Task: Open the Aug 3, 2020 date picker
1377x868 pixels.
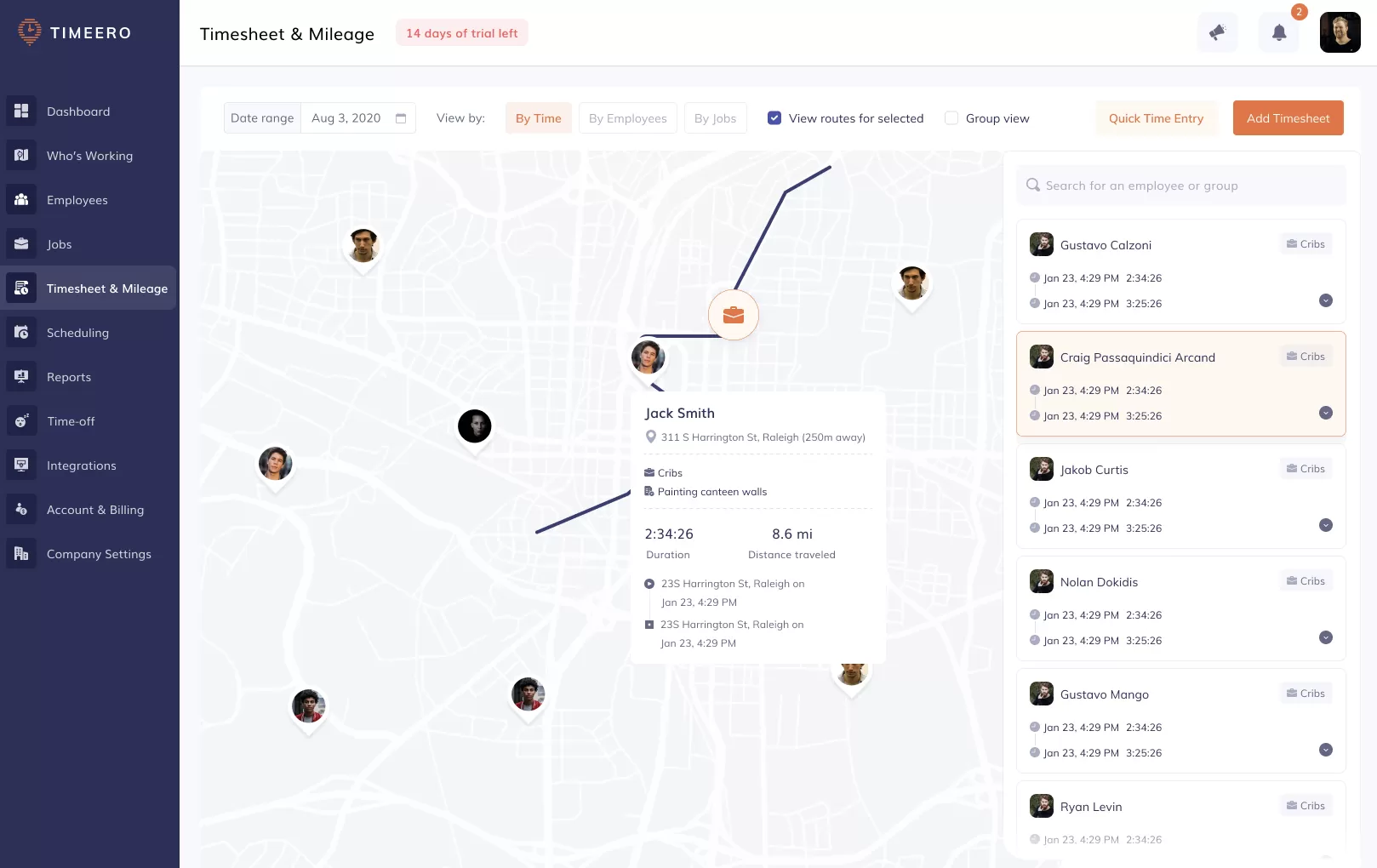Action: coord(358,118)
